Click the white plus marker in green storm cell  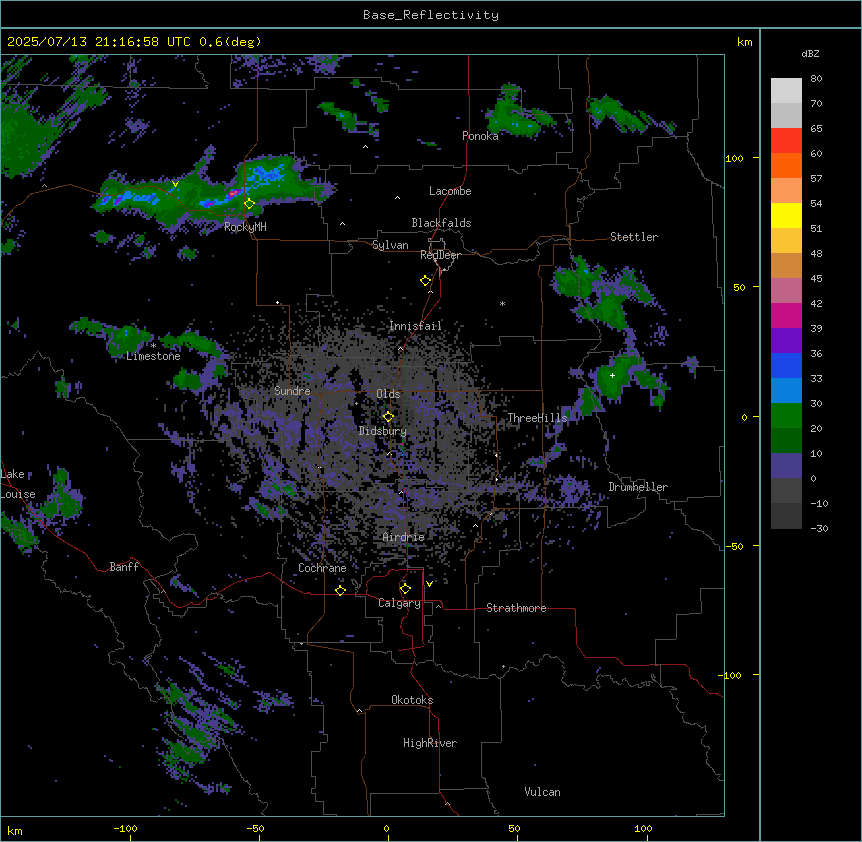point(612,375)
